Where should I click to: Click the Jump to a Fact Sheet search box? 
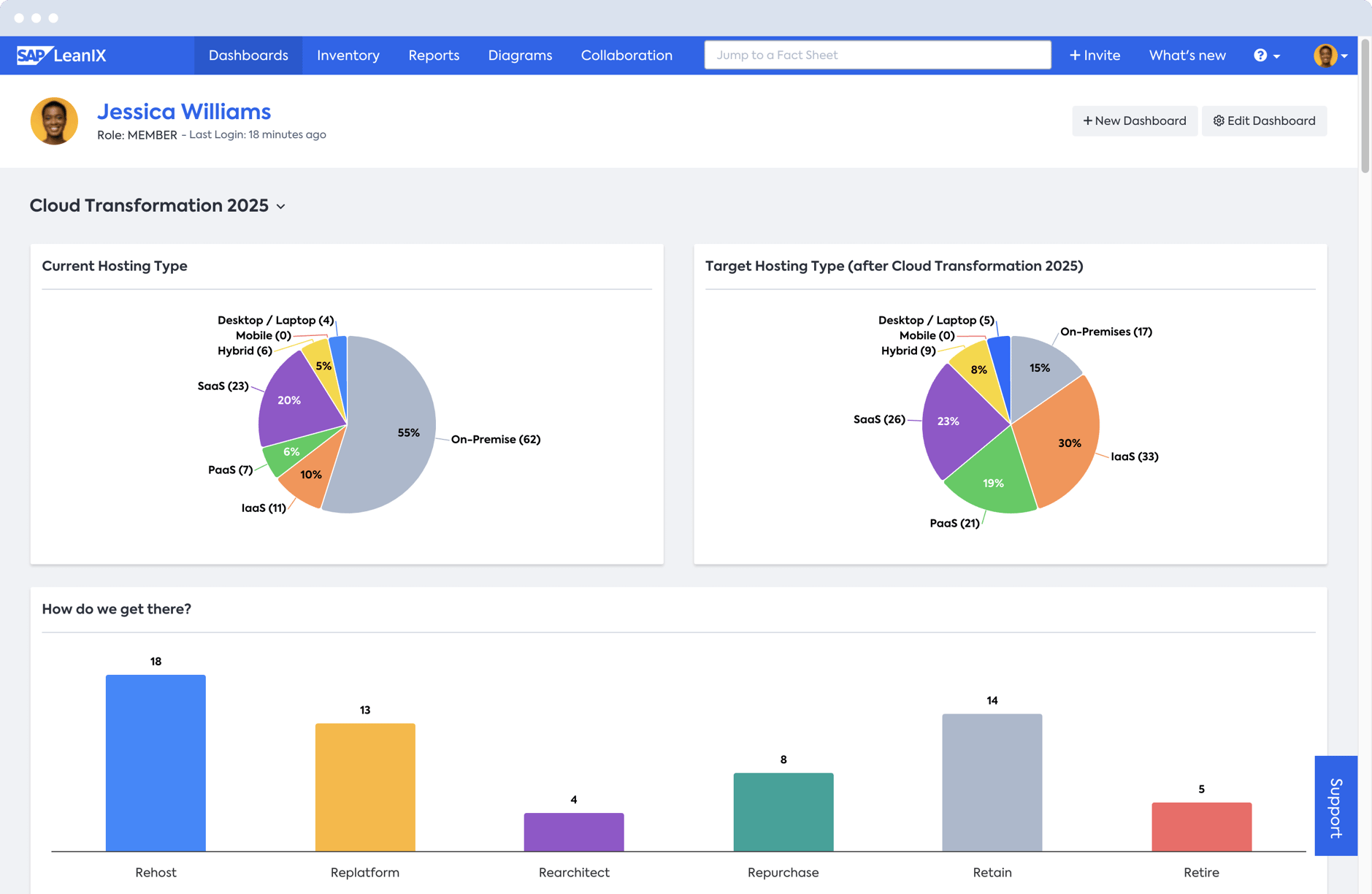point(876,55)
